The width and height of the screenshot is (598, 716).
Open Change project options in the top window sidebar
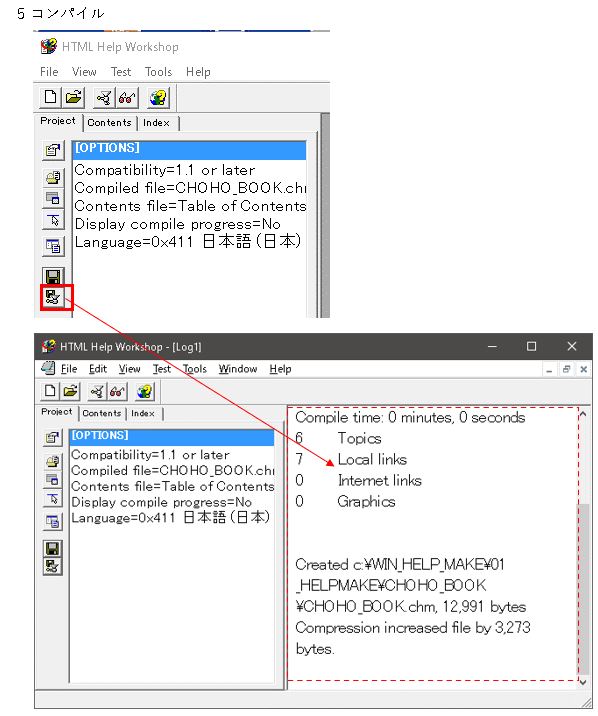[53, 150]
